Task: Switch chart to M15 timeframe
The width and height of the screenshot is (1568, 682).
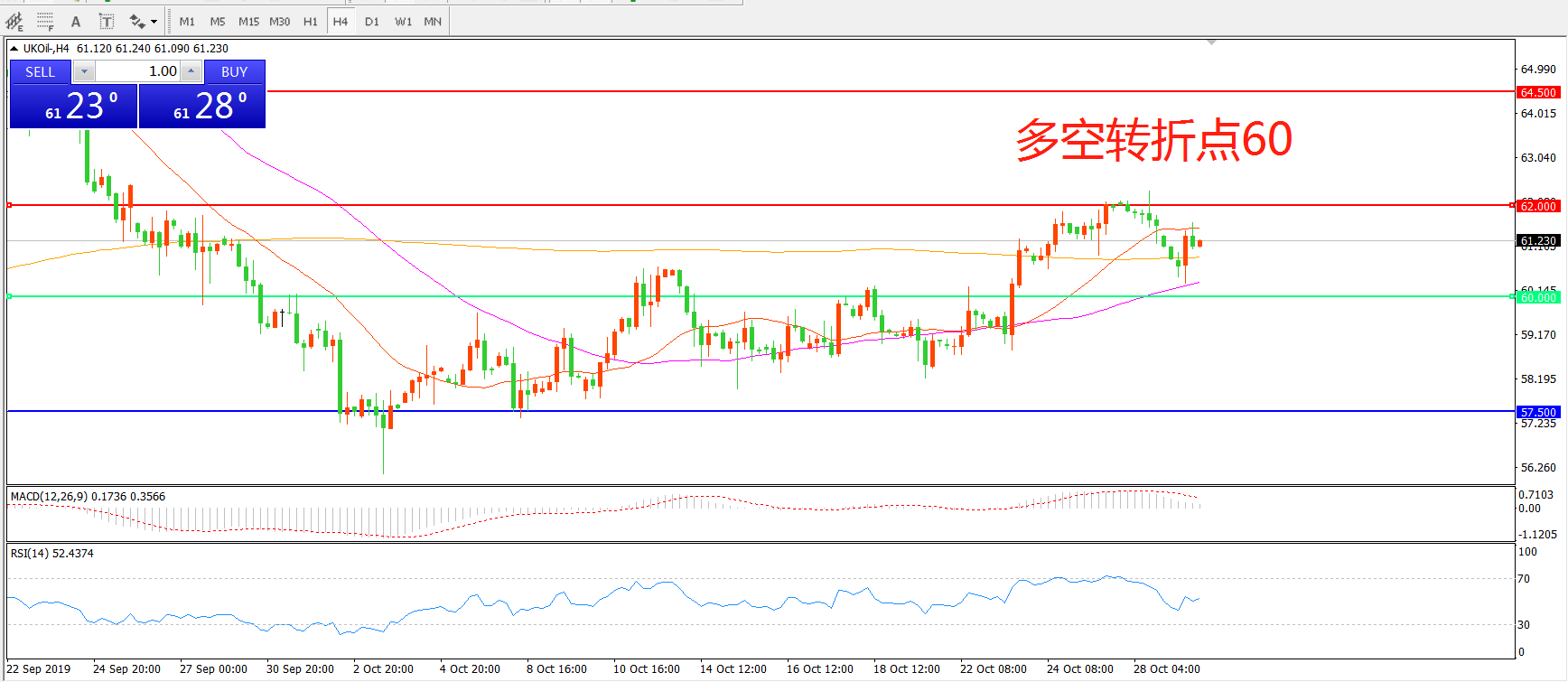Action: (248, 22)
